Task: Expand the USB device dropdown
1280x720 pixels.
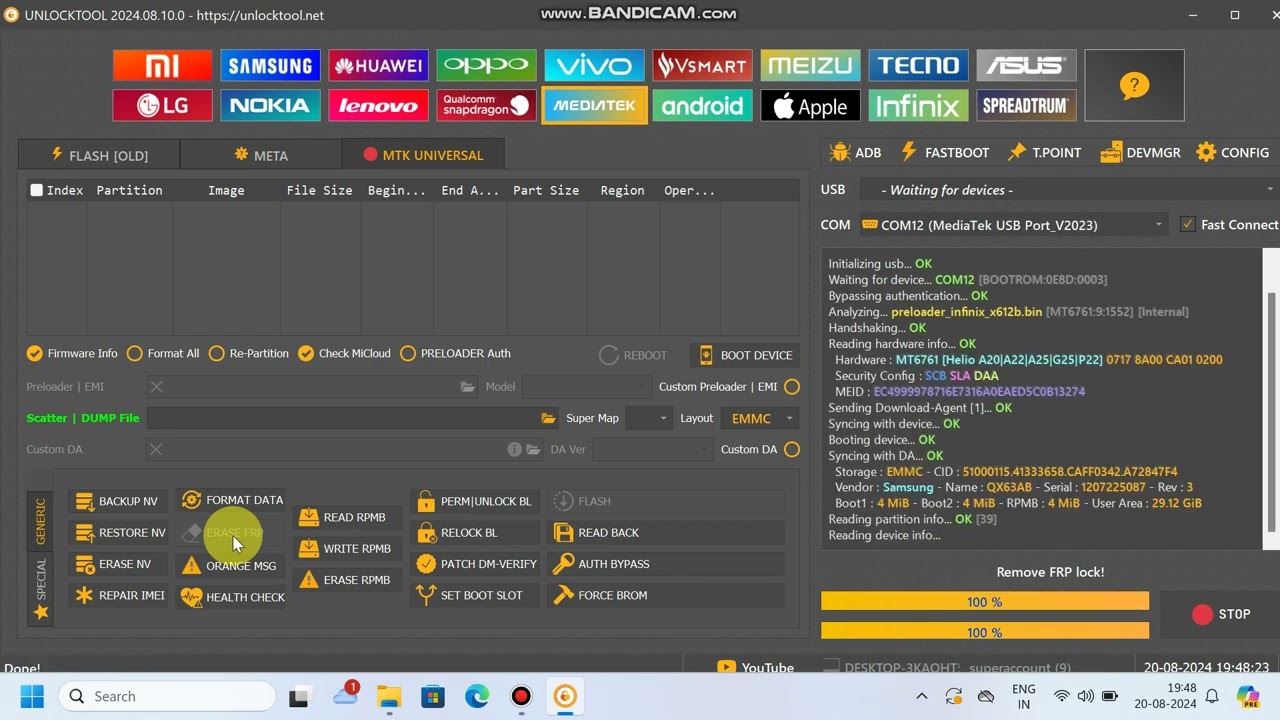Action: tap(1068, 190)
